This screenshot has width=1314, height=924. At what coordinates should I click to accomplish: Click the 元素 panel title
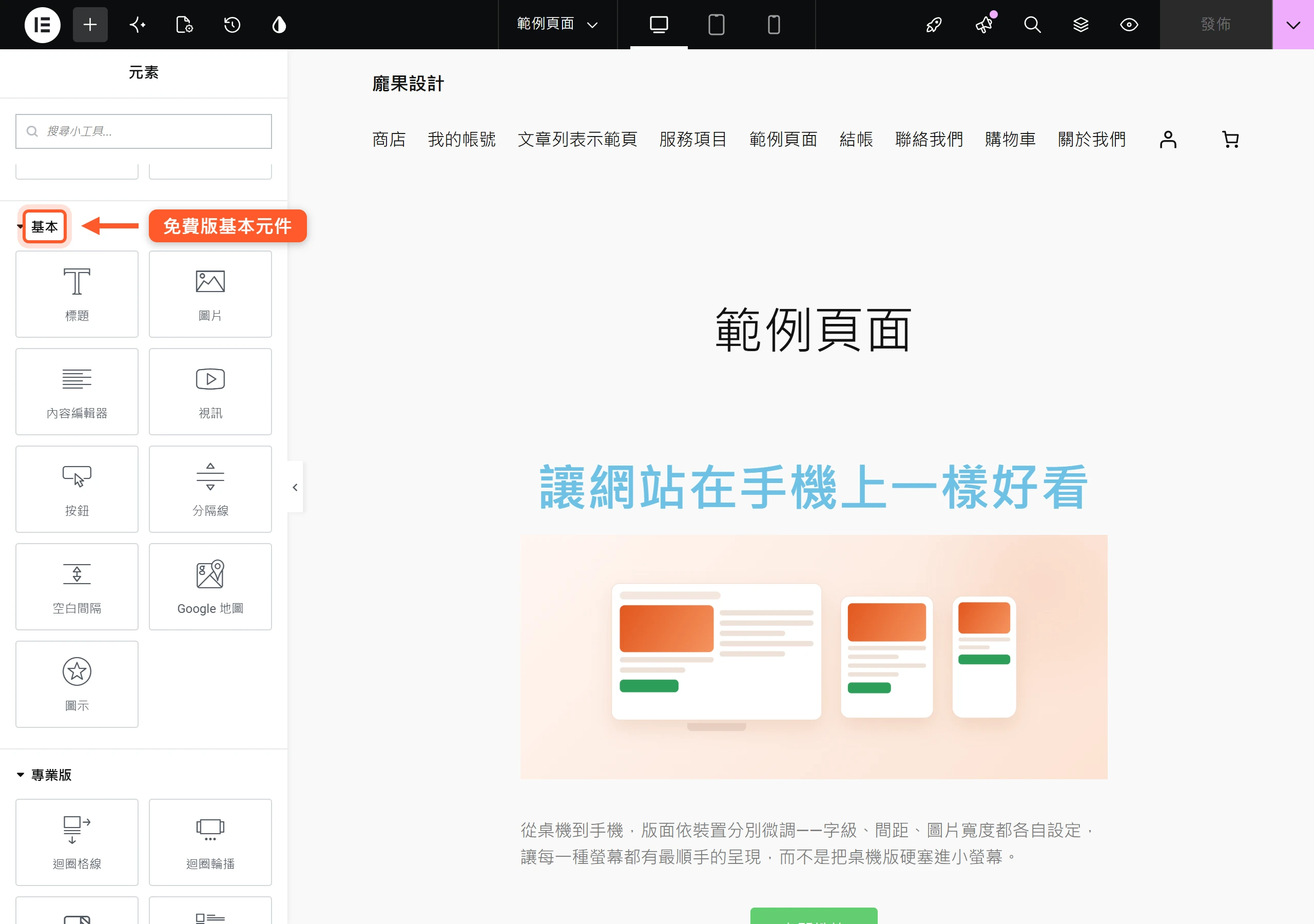(x=144, y=73)
